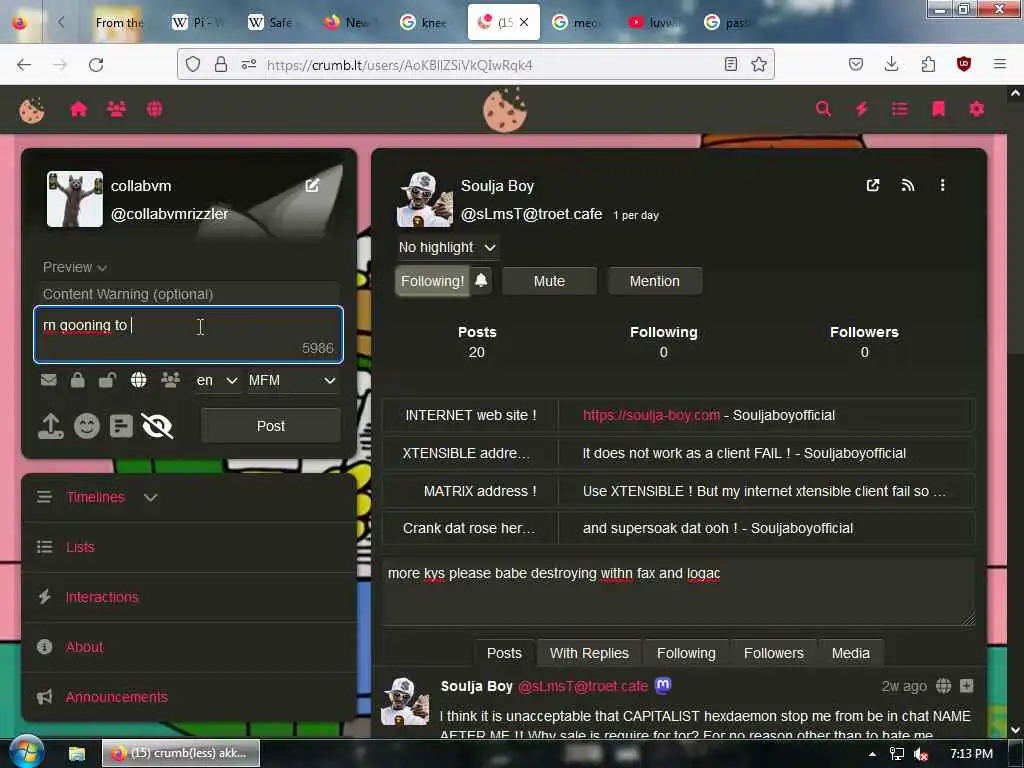
Task: Open Soulja Boy RSS feed icon
Action: 908,185
